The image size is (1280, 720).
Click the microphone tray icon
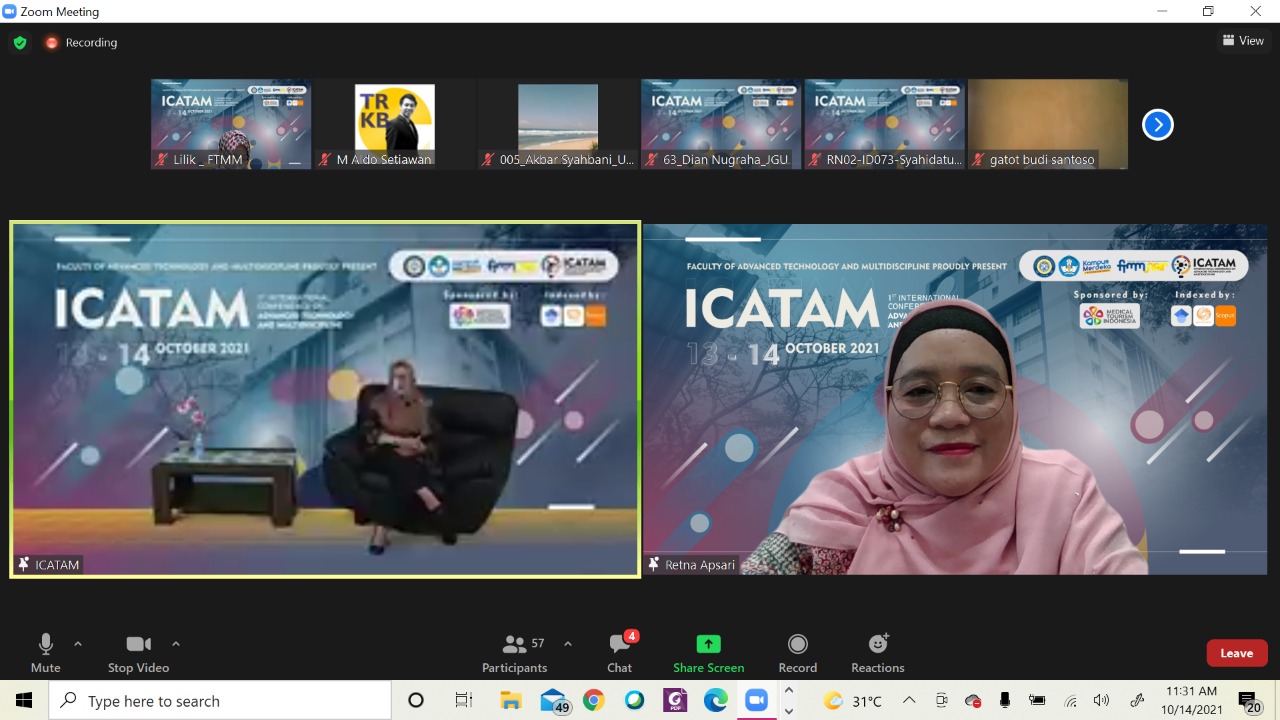click(1005, 701)
